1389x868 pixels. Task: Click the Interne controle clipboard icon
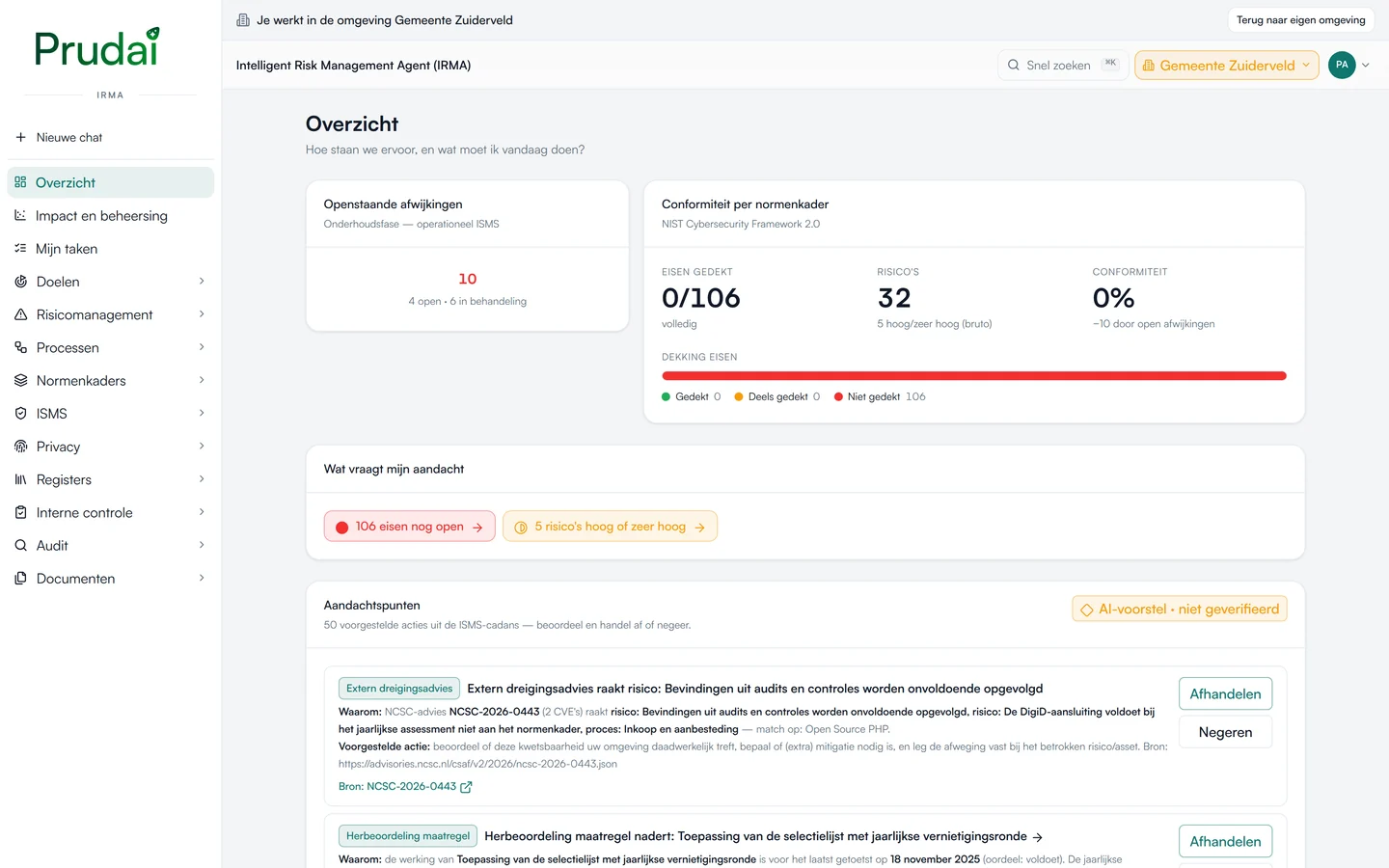pos(20,512)
